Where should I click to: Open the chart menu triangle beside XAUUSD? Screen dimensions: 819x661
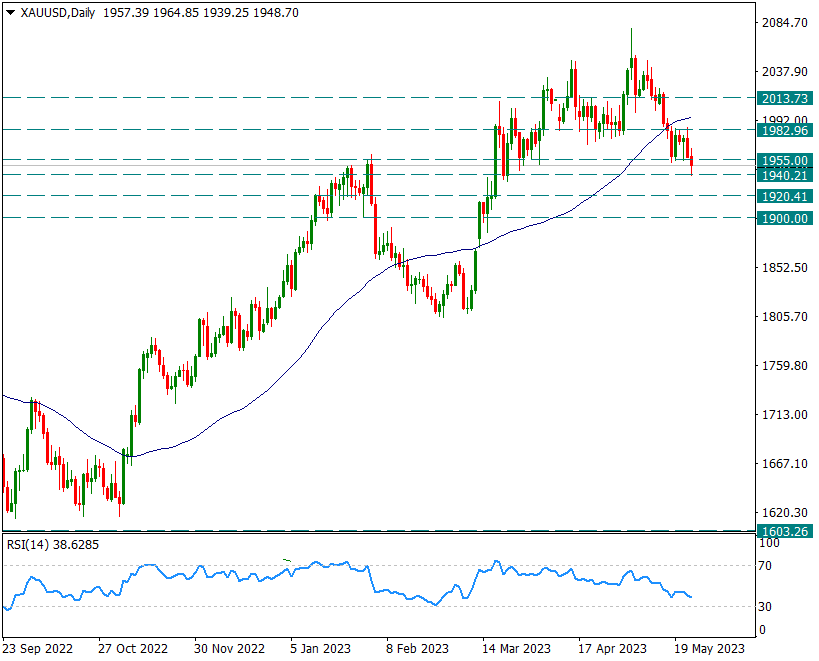(10, 13)
